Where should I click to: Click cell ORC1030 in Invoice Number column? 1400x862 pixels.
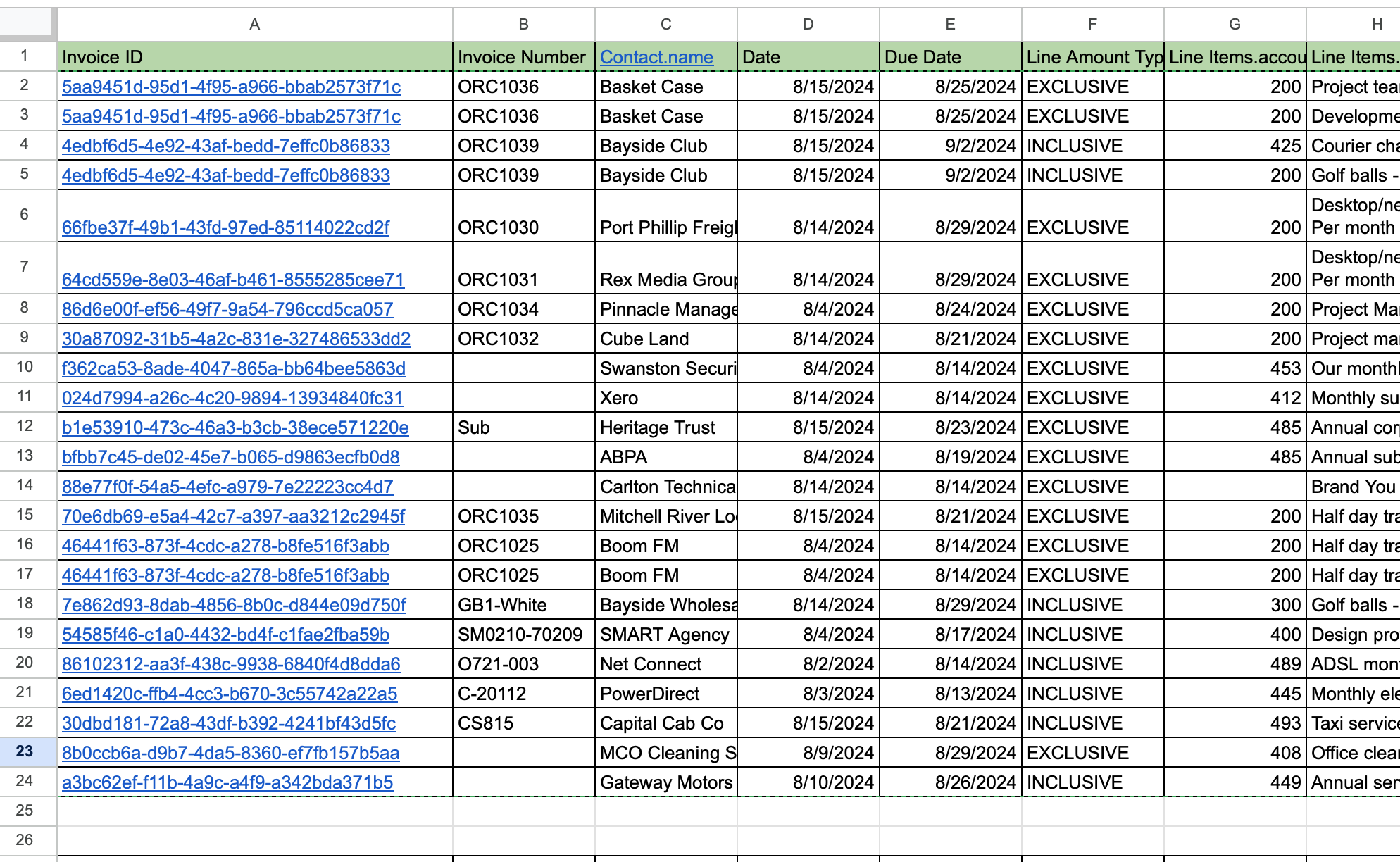(523, 216)
